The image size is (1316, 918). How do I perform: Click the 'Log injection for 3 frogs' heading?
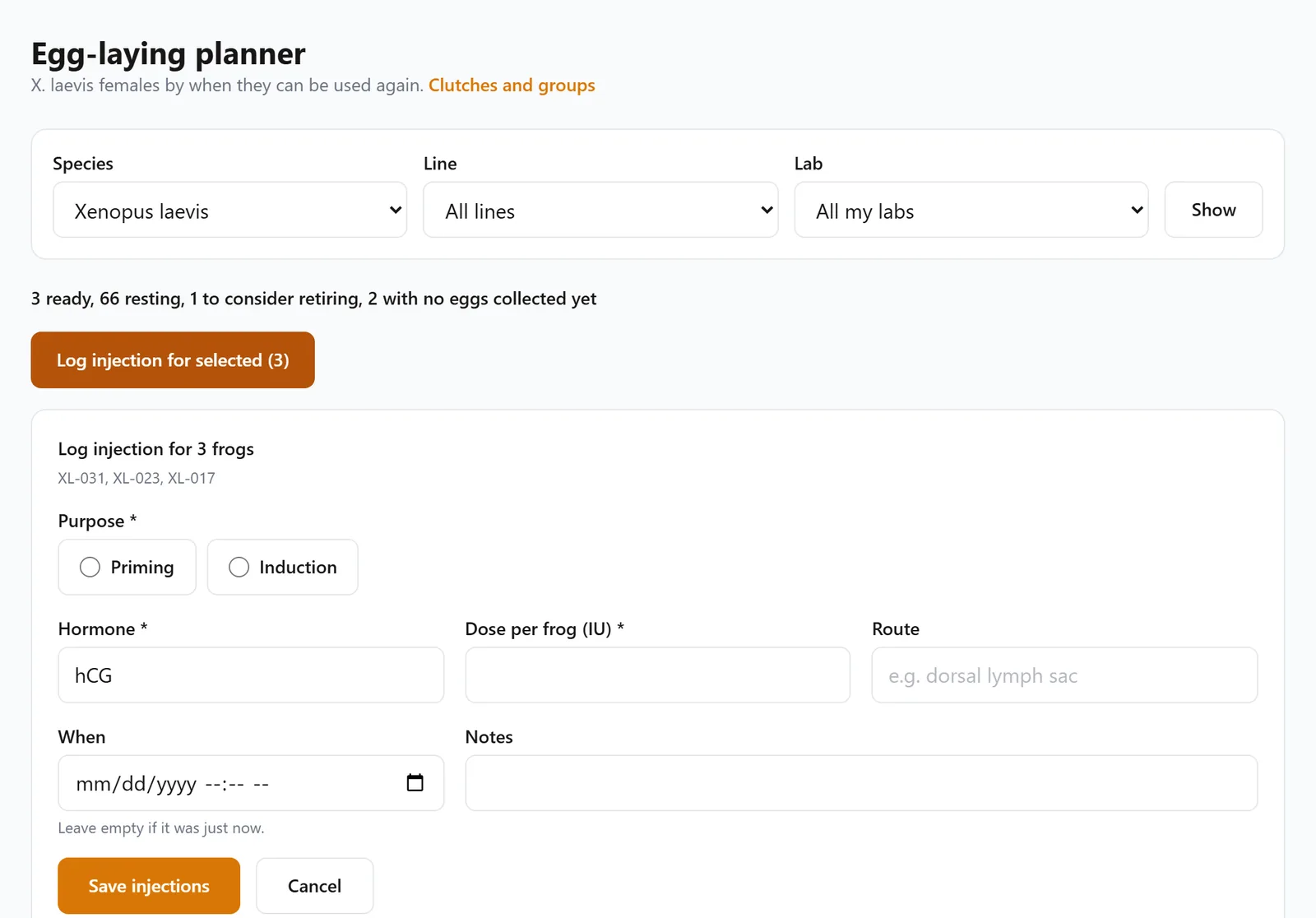point(155,449)
